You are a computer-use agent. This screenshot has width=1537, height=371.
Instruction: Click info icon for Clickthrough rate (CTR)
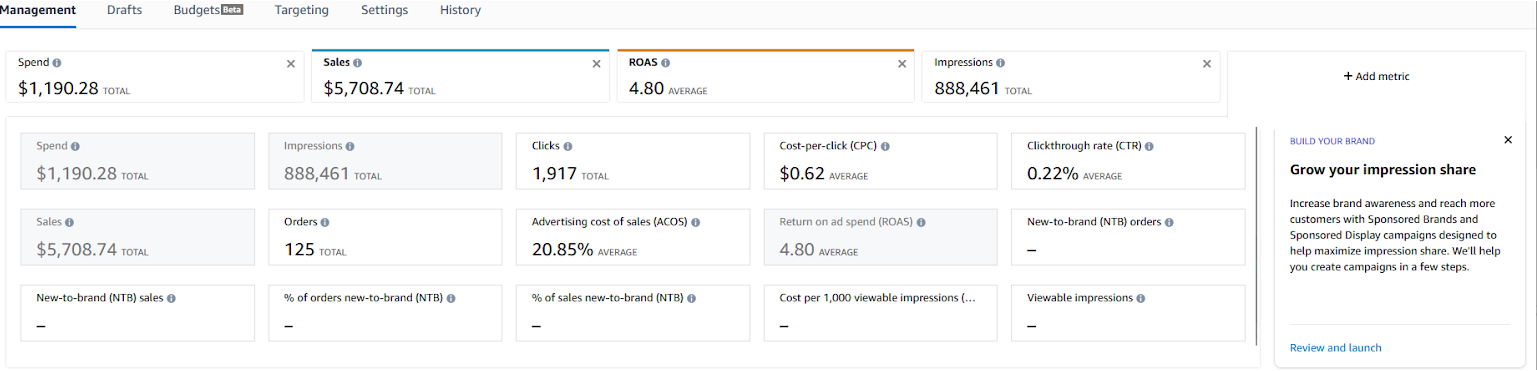click(x=1149, y=146)
